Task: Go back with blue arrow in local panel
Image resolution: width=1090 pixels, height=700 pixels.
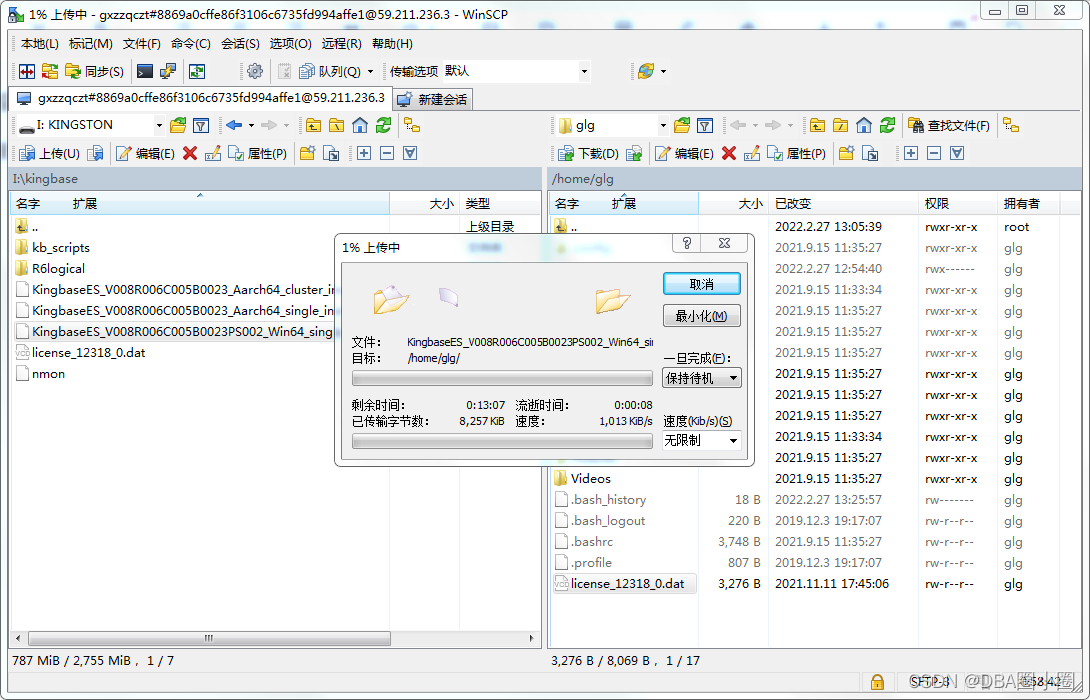Action: [234, 125]
